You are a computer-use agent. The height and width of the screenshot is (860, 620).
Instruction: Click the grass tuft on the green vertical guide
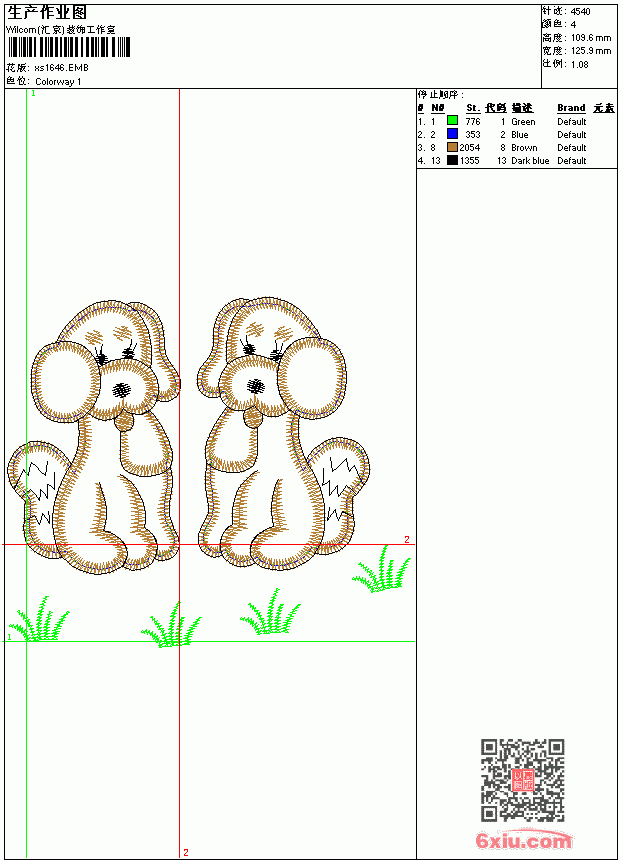[x=40, y=620]
